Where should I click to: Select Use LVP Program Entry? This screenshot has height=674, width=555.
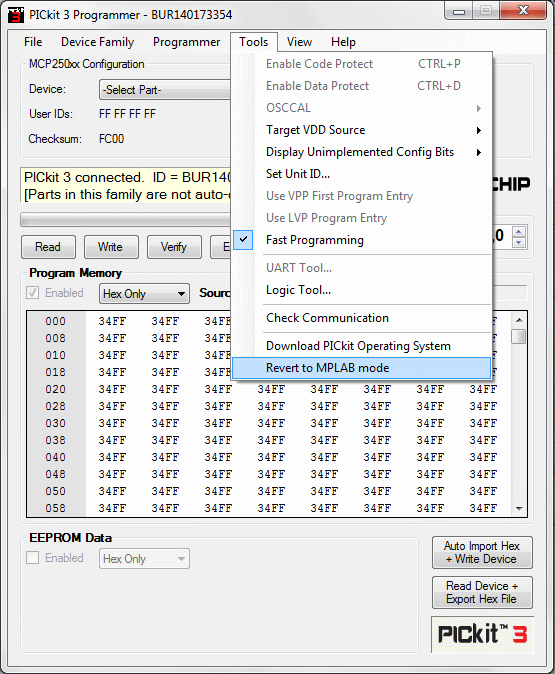coord(362,218)
